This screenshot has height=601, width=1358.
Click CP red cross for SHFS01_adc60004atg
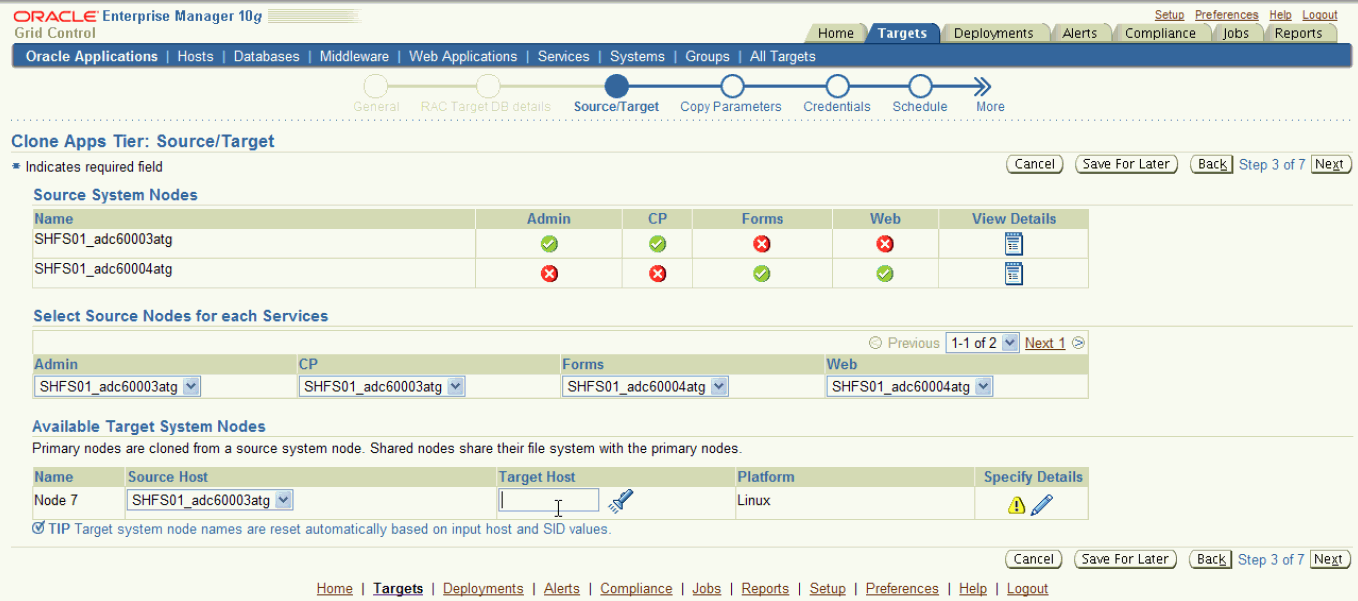point(657,274)
